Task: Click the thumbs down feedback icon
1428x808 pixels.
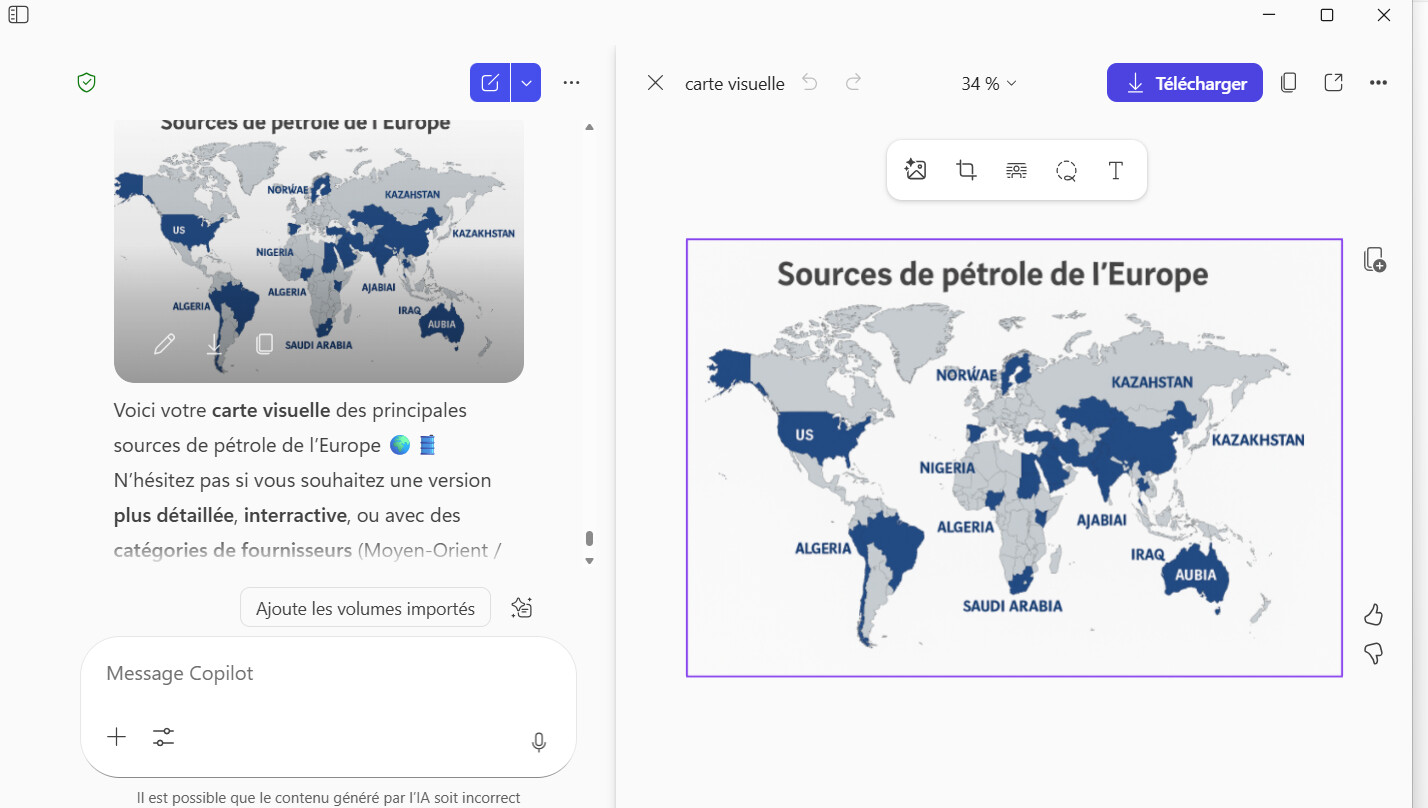Action: (1373, 653)
